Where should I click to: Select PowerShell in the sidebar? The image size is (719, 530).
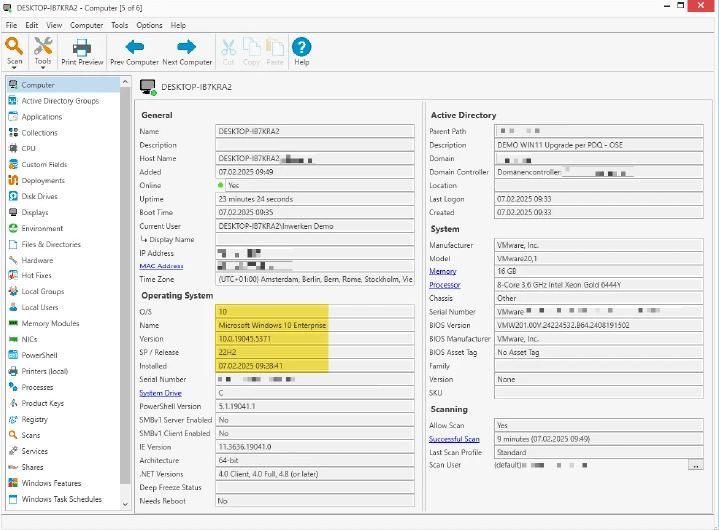point(39,355)
